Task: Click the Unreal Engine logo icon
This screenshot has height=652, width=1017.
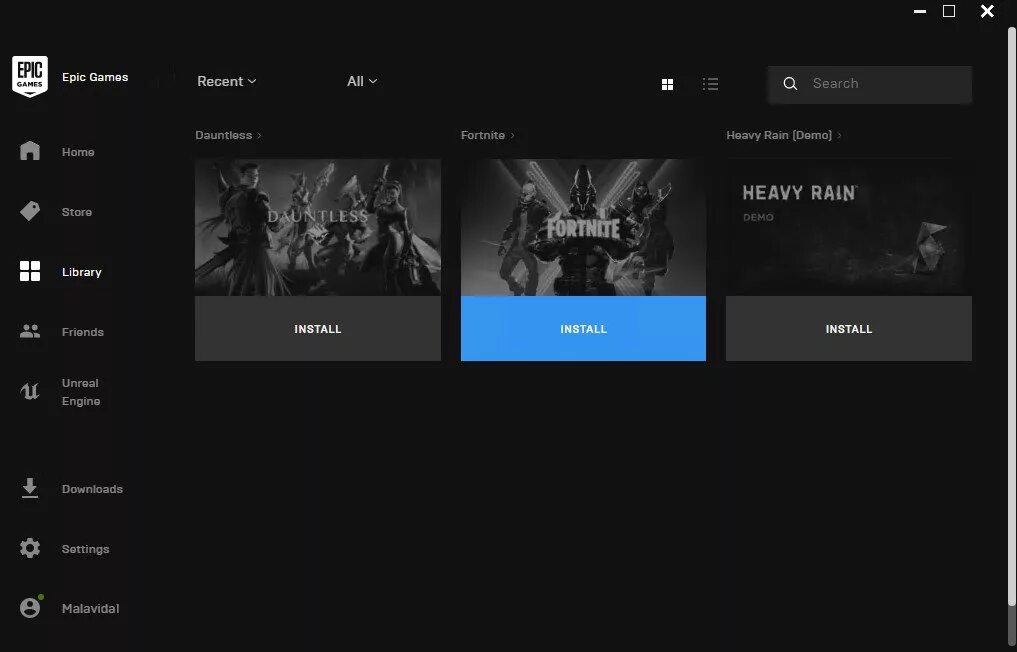Action: pos(30,391)
